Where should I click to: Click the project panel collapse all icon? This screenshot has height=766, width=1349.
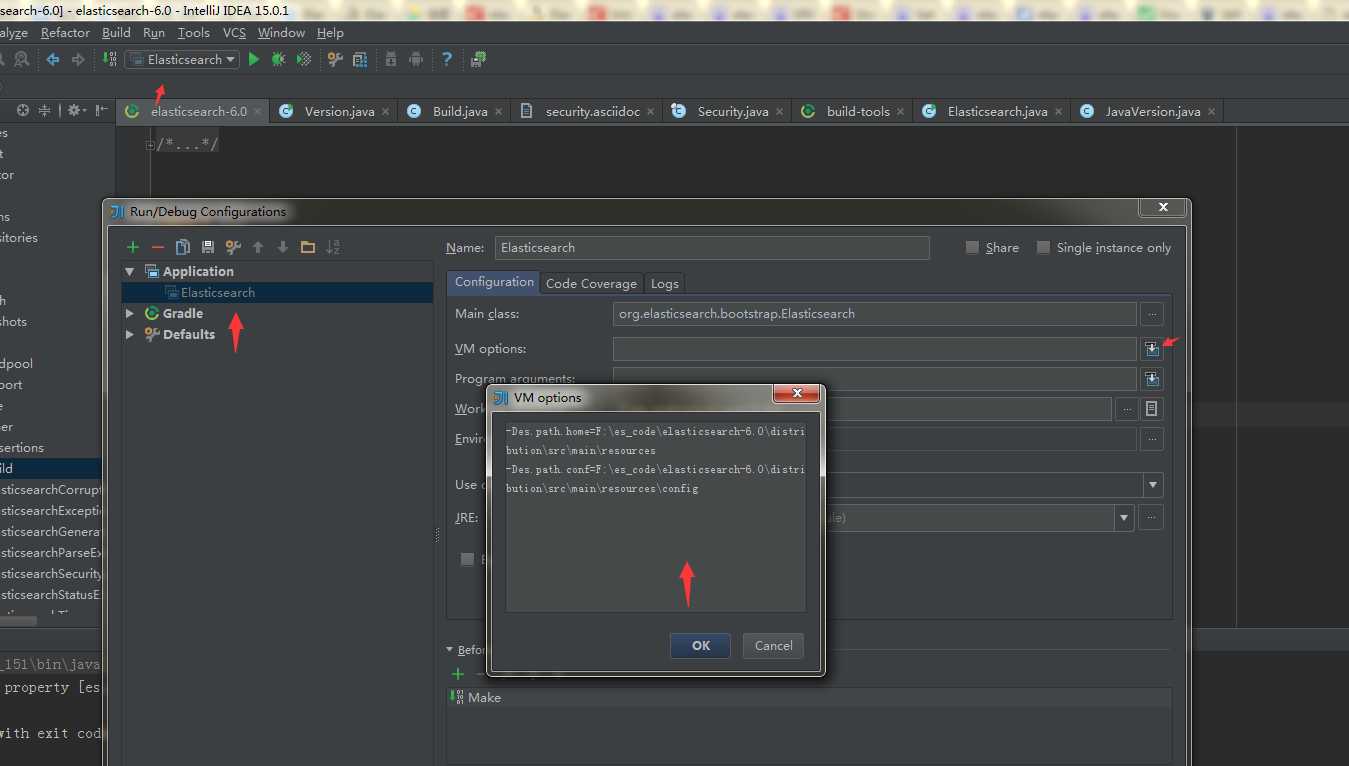[x=44, y=111]
